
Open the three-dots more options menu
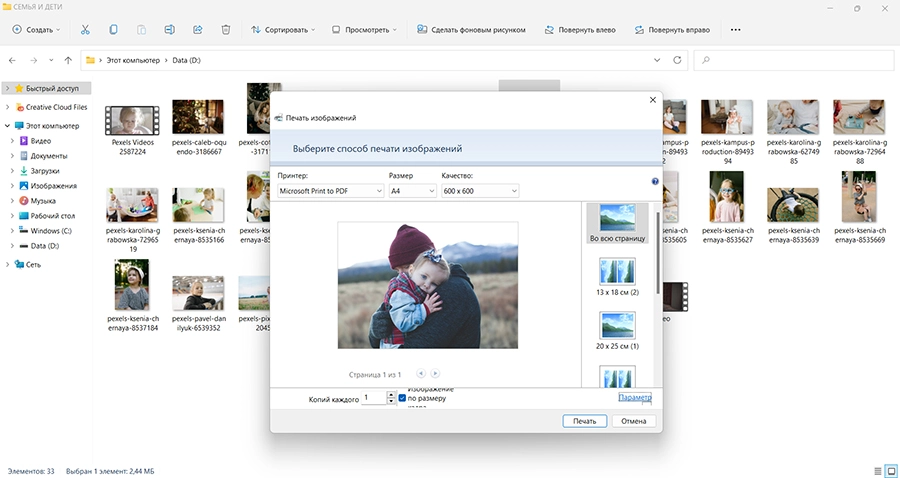pyautogui.click(x=736, y=30)
